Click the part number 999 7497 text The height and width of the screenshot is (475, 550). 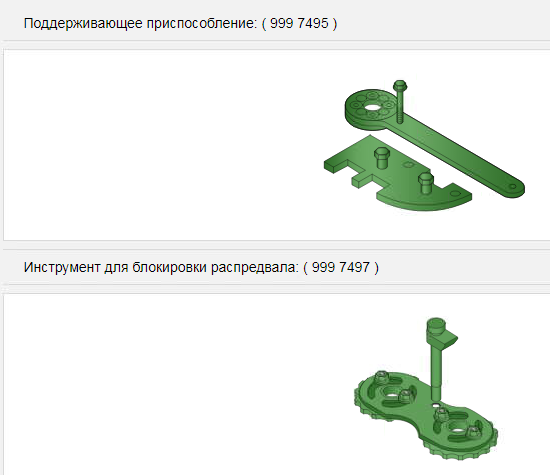[x=341, y=267]
